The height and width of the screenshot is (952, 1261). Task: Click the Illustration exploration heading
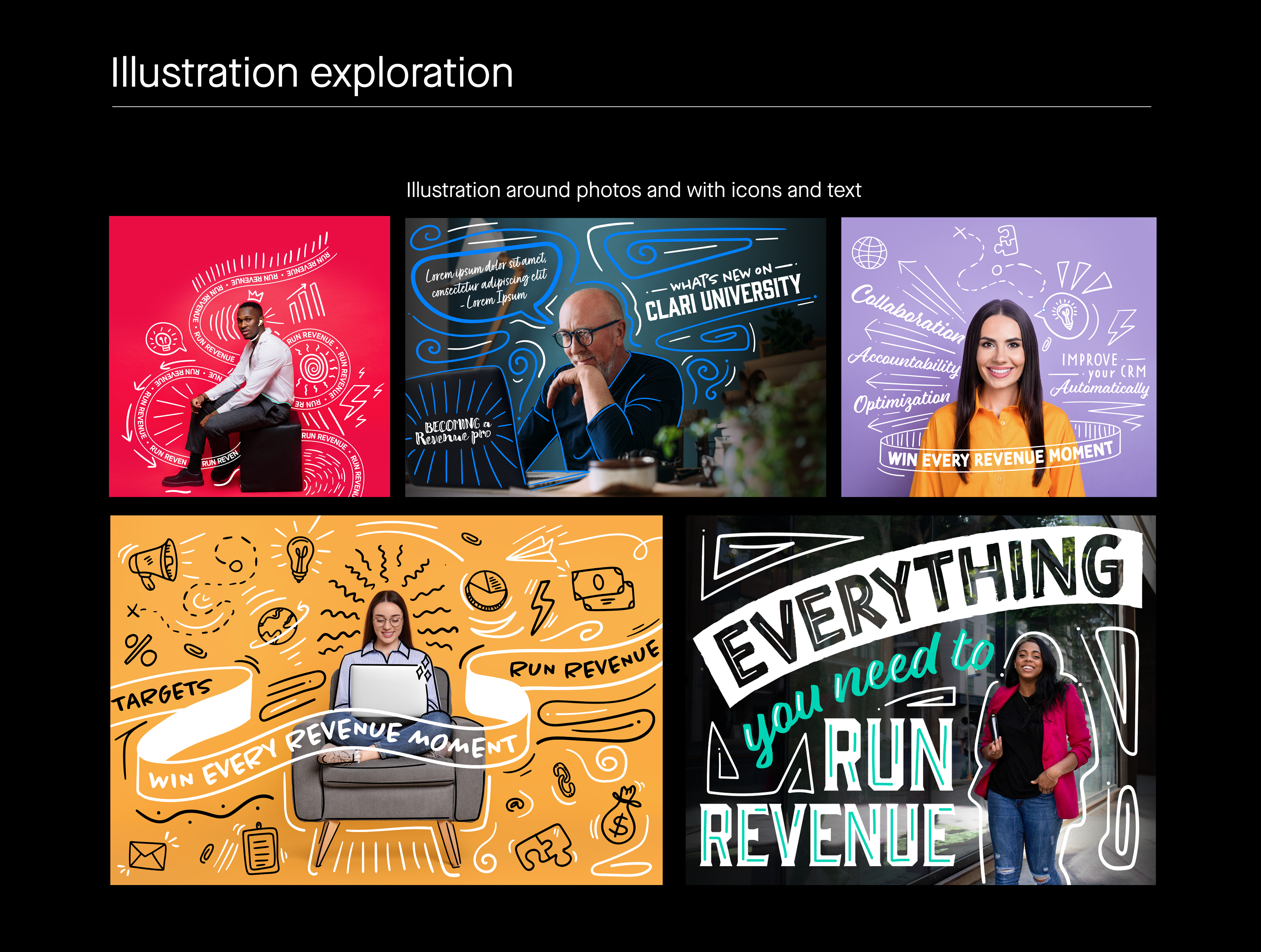point(312,73)
